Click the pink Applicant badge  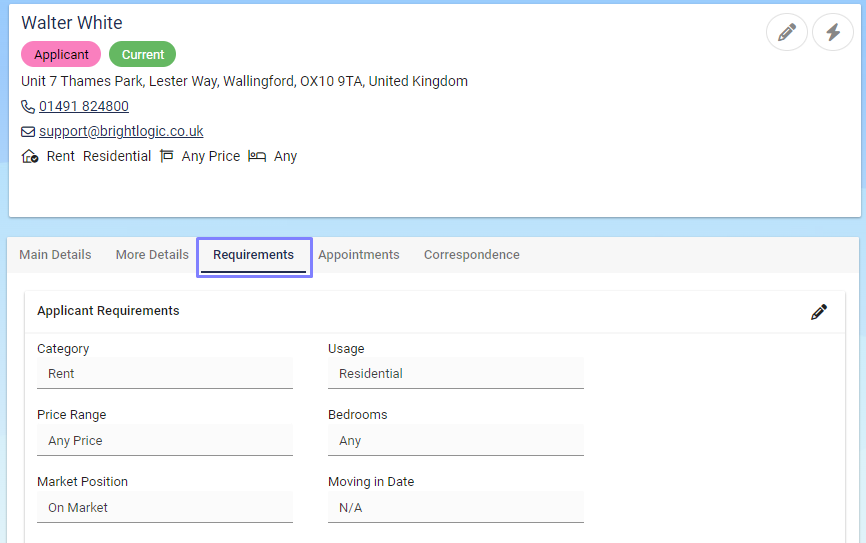(x=61, y=54)
